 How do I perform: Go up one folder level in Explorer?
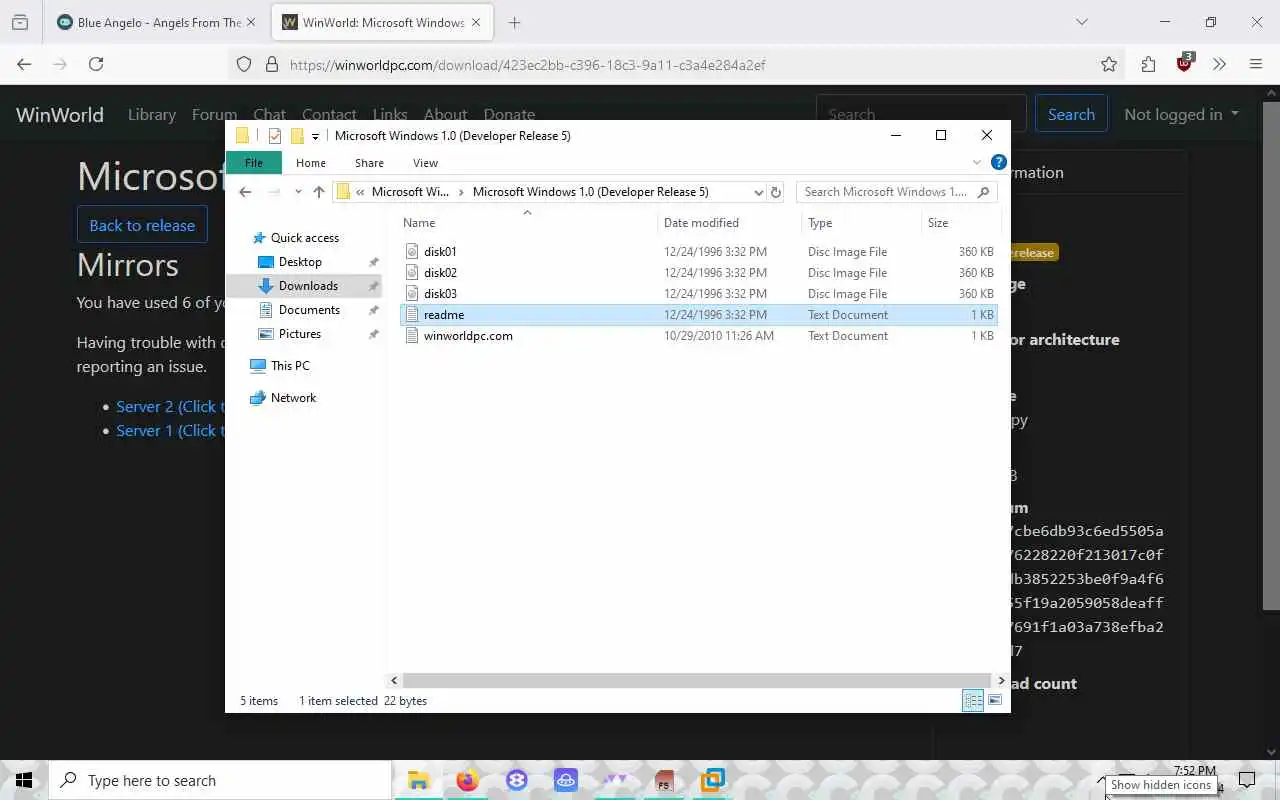tap(319, 192)
